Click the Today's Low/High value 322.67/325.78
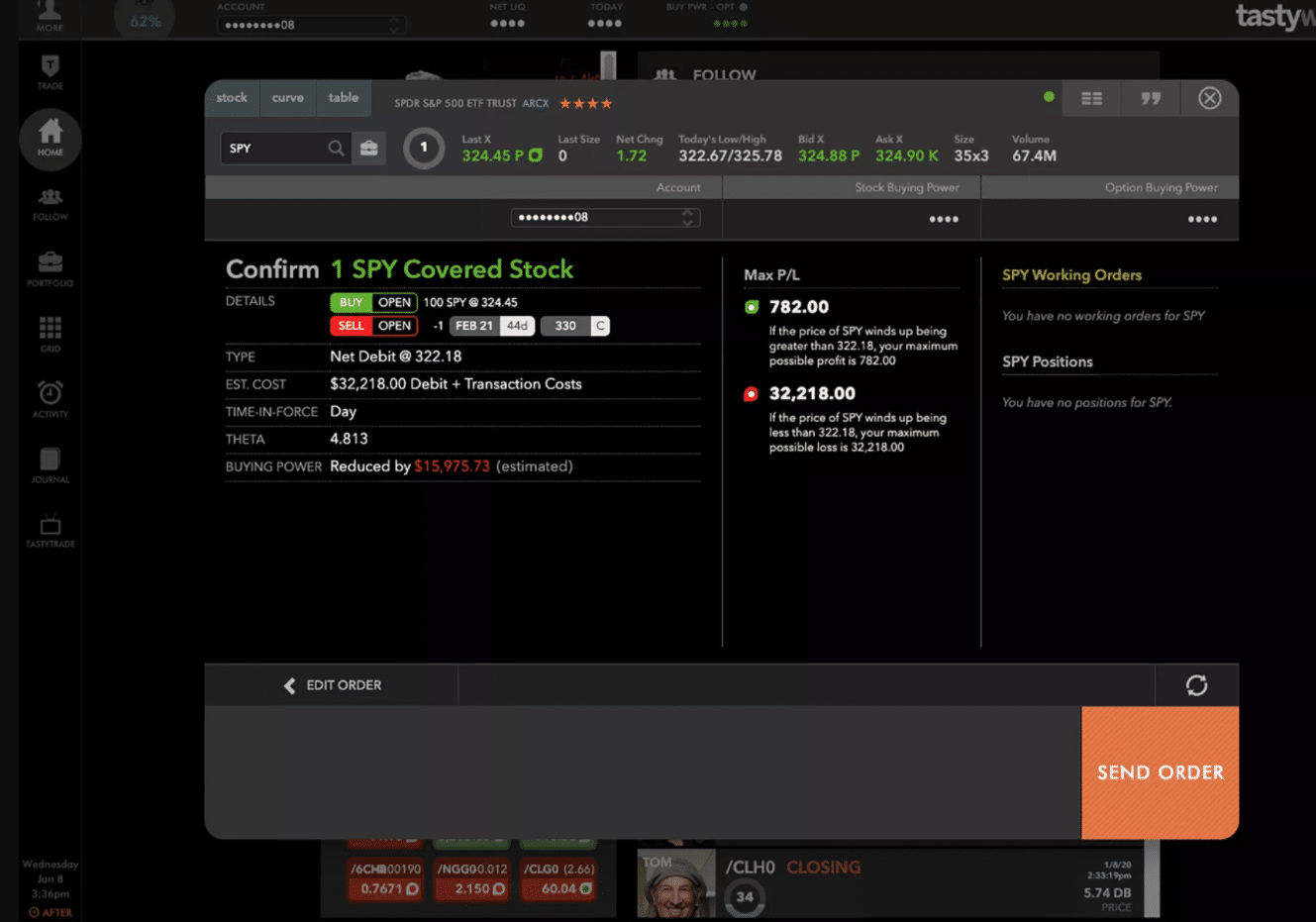 click(730, 155)
